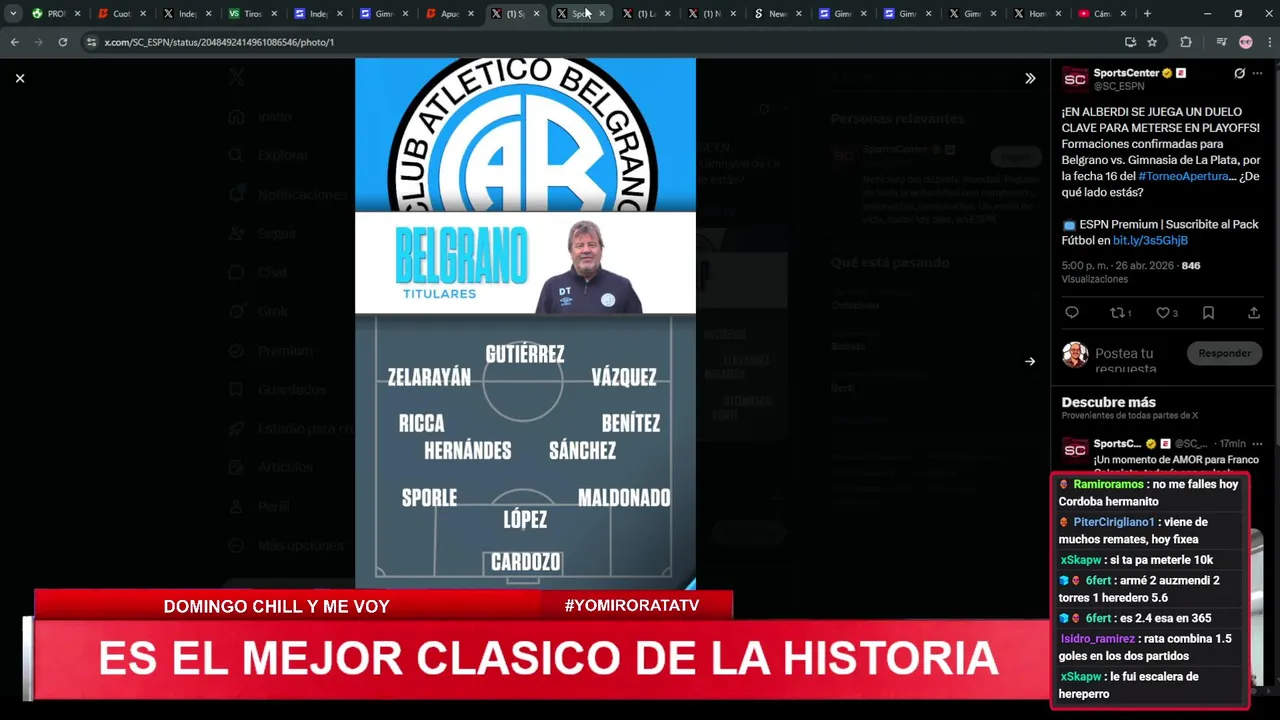Screen dimensions: 1280x720
Task: Open more options on the 17min SportsCenter post
Action: (x=1258, y=443)
